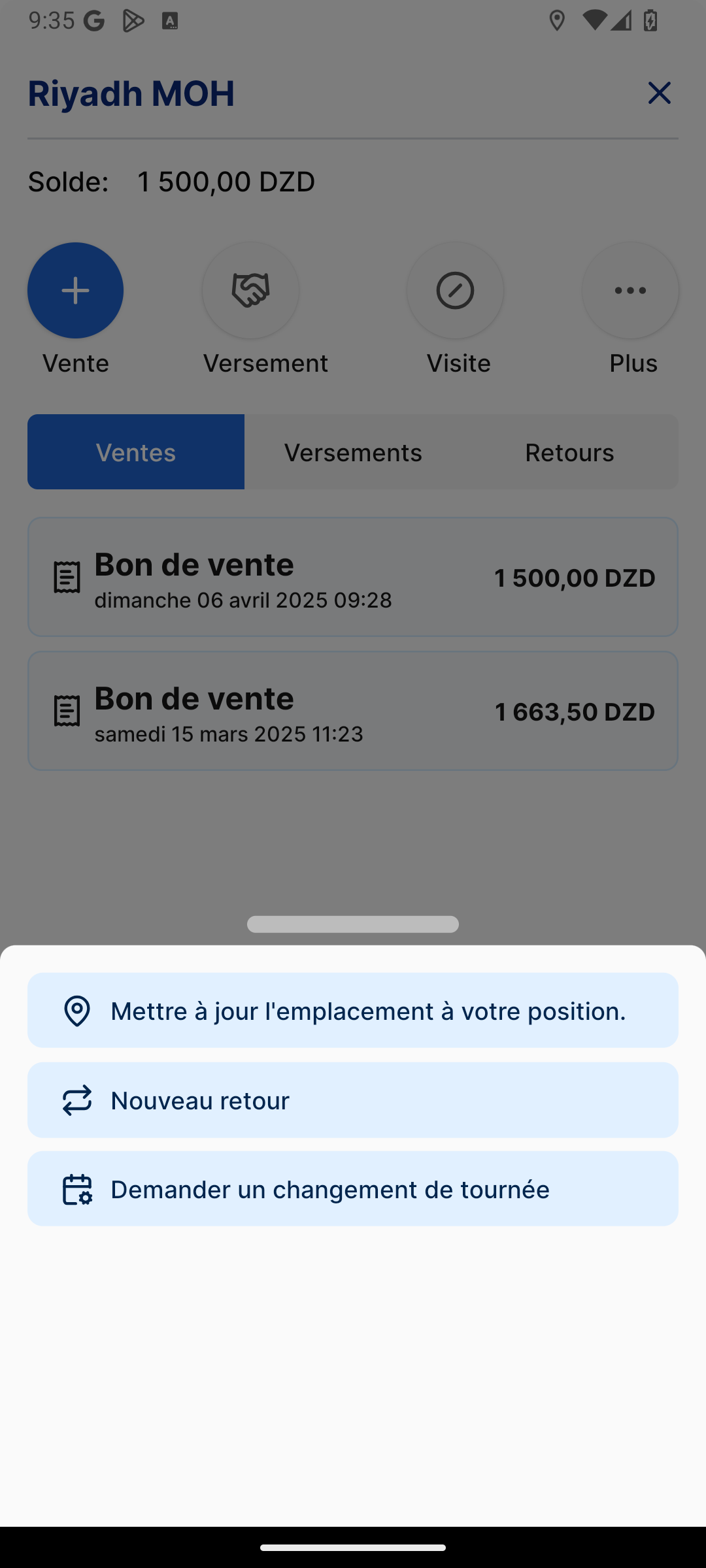Click the location pin icon
706x1568 pixels.
77,1011
